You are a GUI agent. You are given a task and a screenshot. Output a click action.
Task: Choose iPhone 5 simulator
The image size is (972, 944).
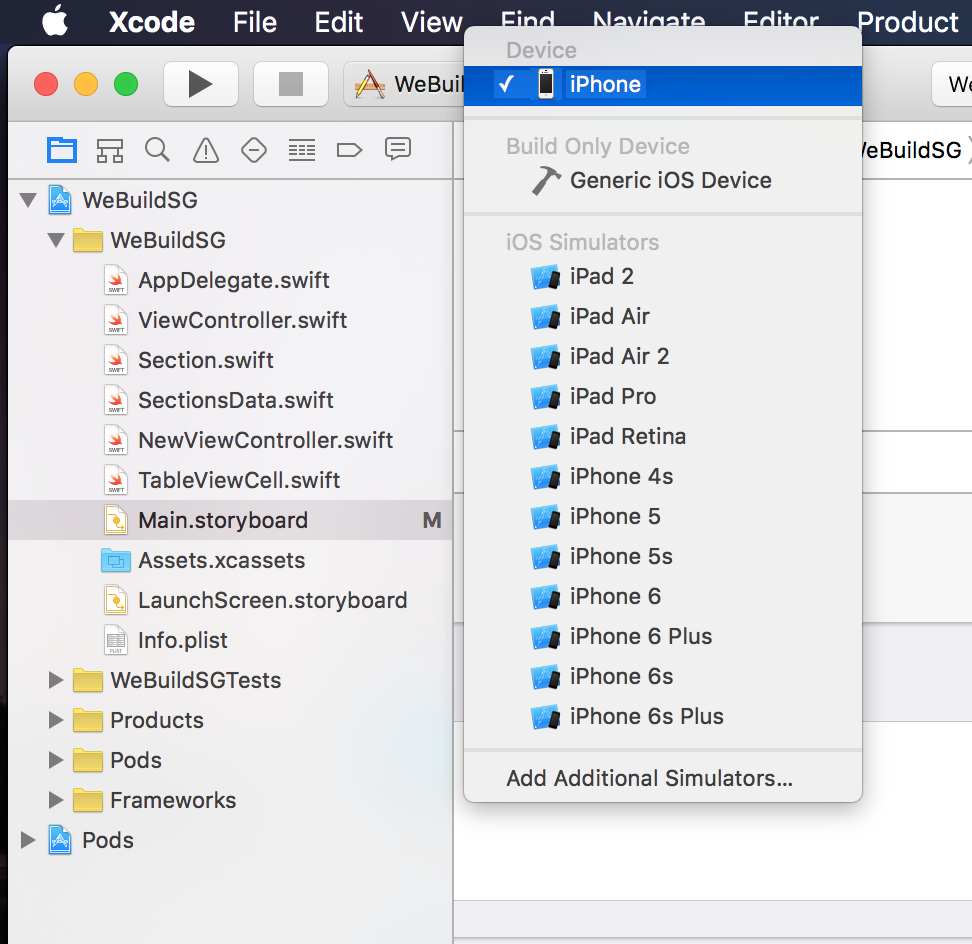point(663,516)
